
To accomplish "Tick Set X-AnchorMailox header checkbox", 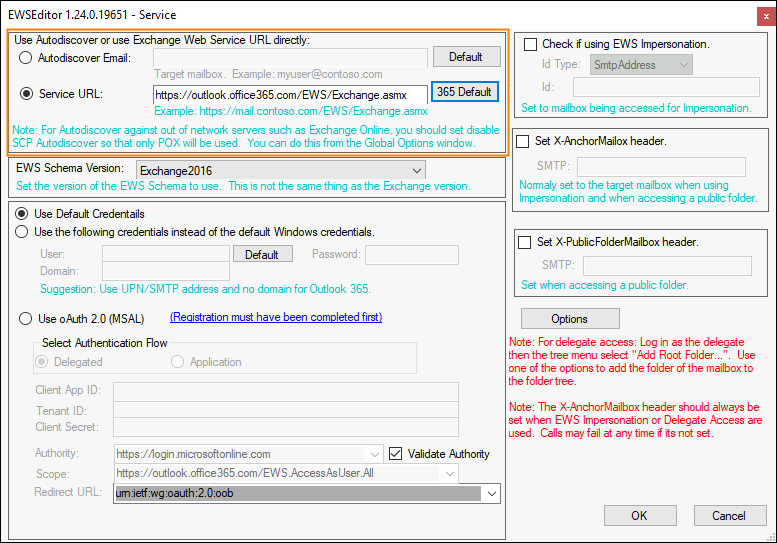I will pos(523,141).
